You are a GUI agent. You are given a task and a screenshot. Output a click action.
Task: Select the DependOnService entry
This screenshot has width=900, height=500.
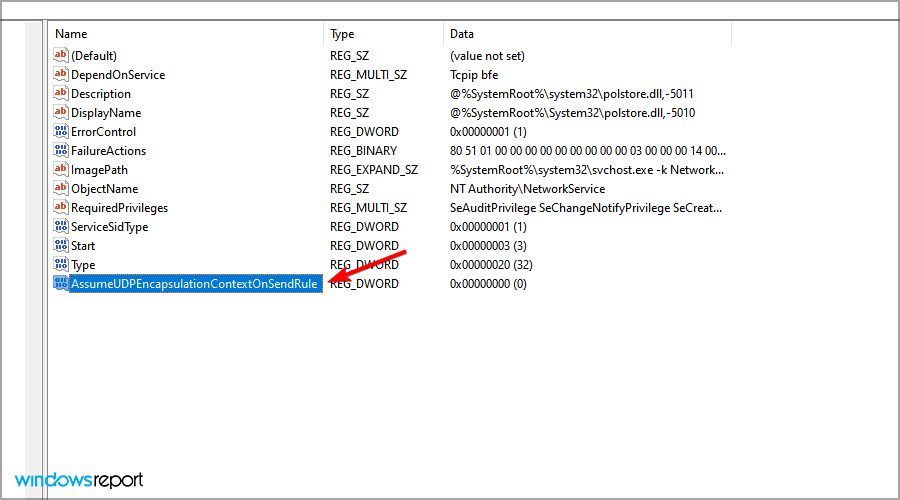(x=118, y=75)
